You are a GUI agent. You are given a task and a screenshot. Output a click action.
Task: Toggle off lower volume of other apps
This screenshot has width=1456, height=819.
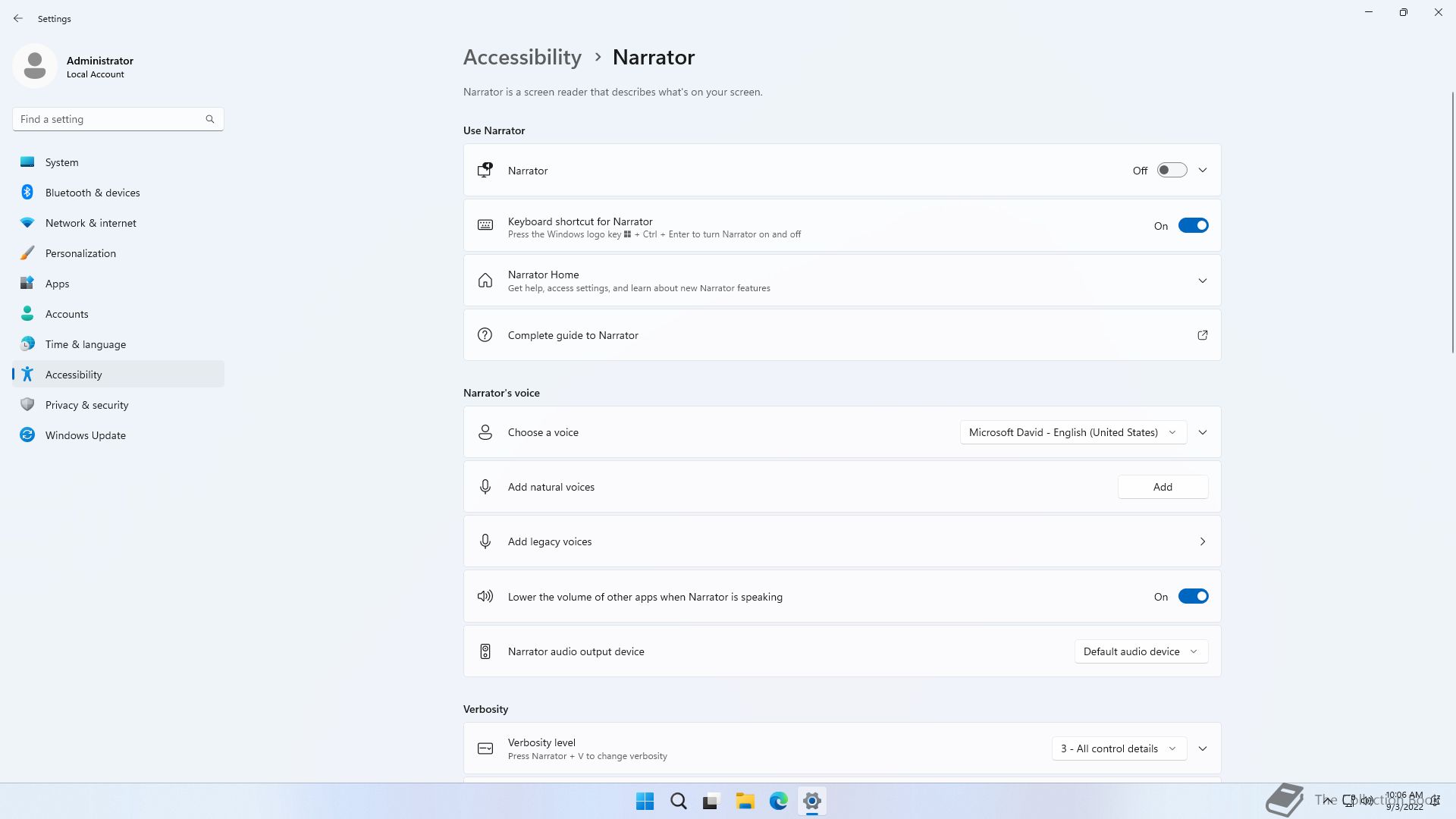[x=1193, y=597]
